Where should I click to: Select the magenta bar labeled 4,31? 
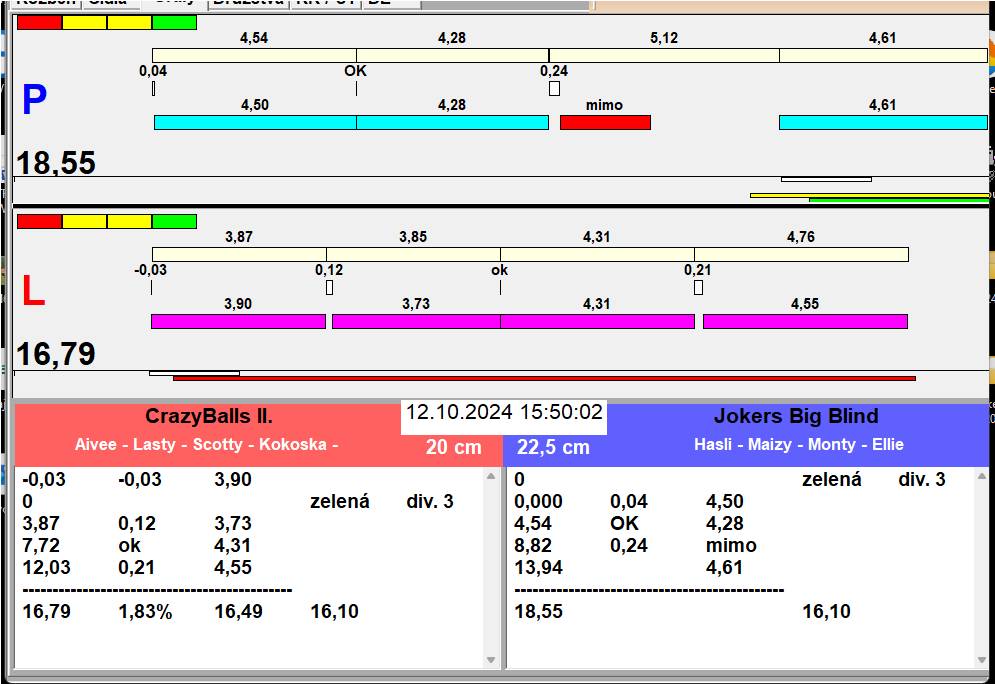598,322
